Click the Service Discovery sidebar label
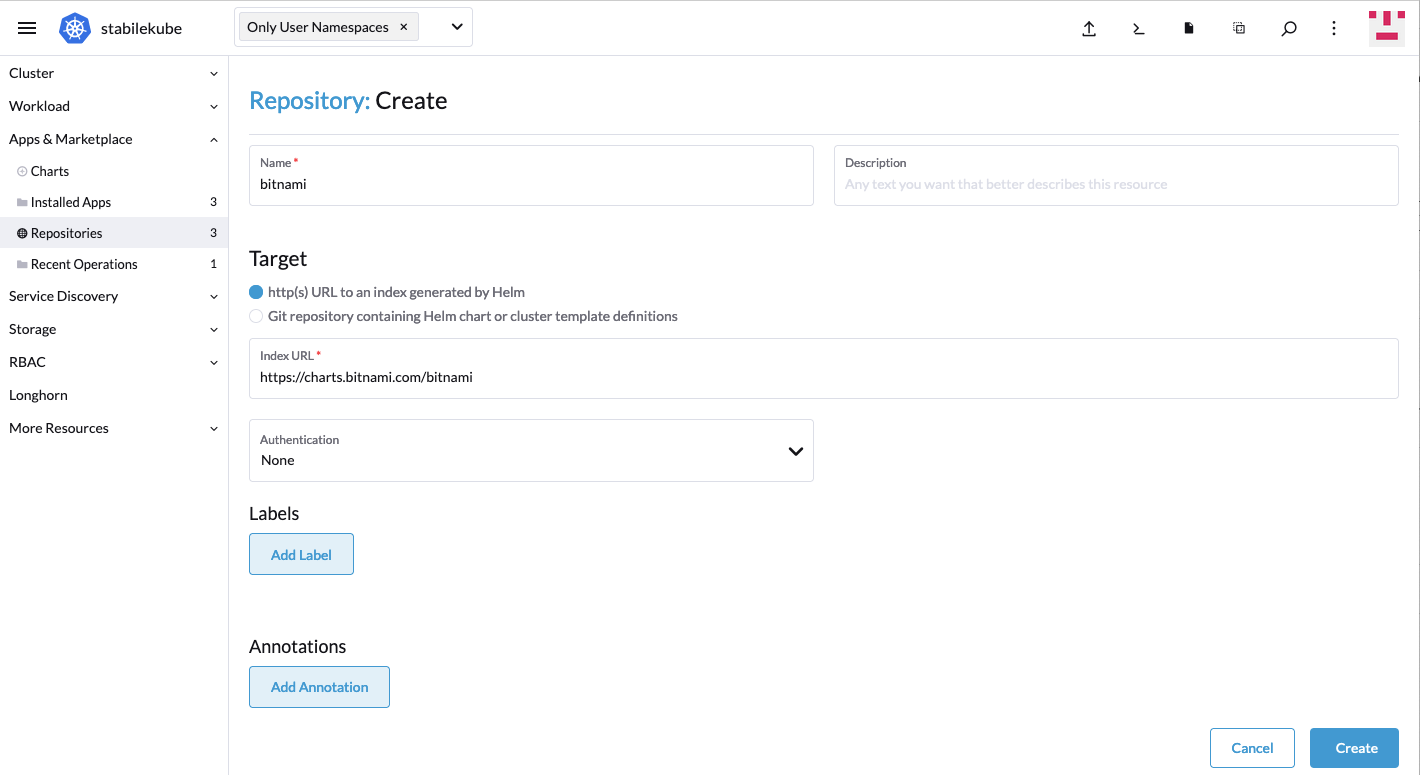 (64, 296)
